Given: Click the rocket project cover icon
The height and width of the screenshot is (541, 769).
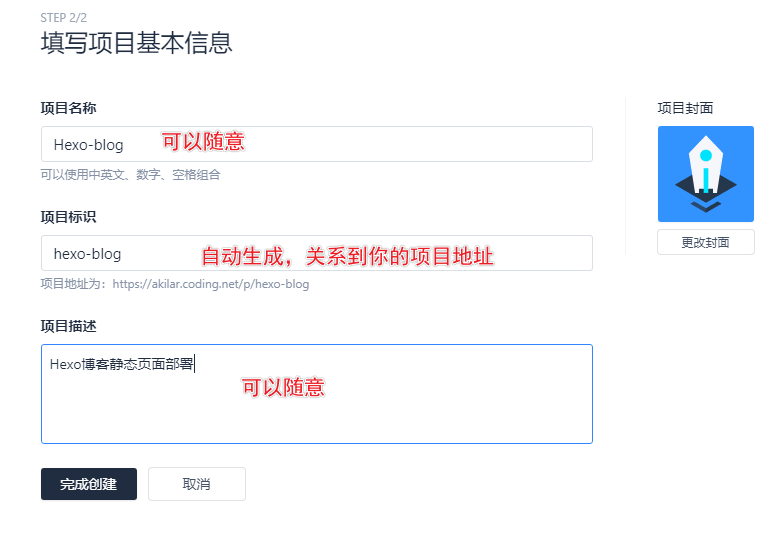Looking at the screenshot, I should click(x=705, y=174).
